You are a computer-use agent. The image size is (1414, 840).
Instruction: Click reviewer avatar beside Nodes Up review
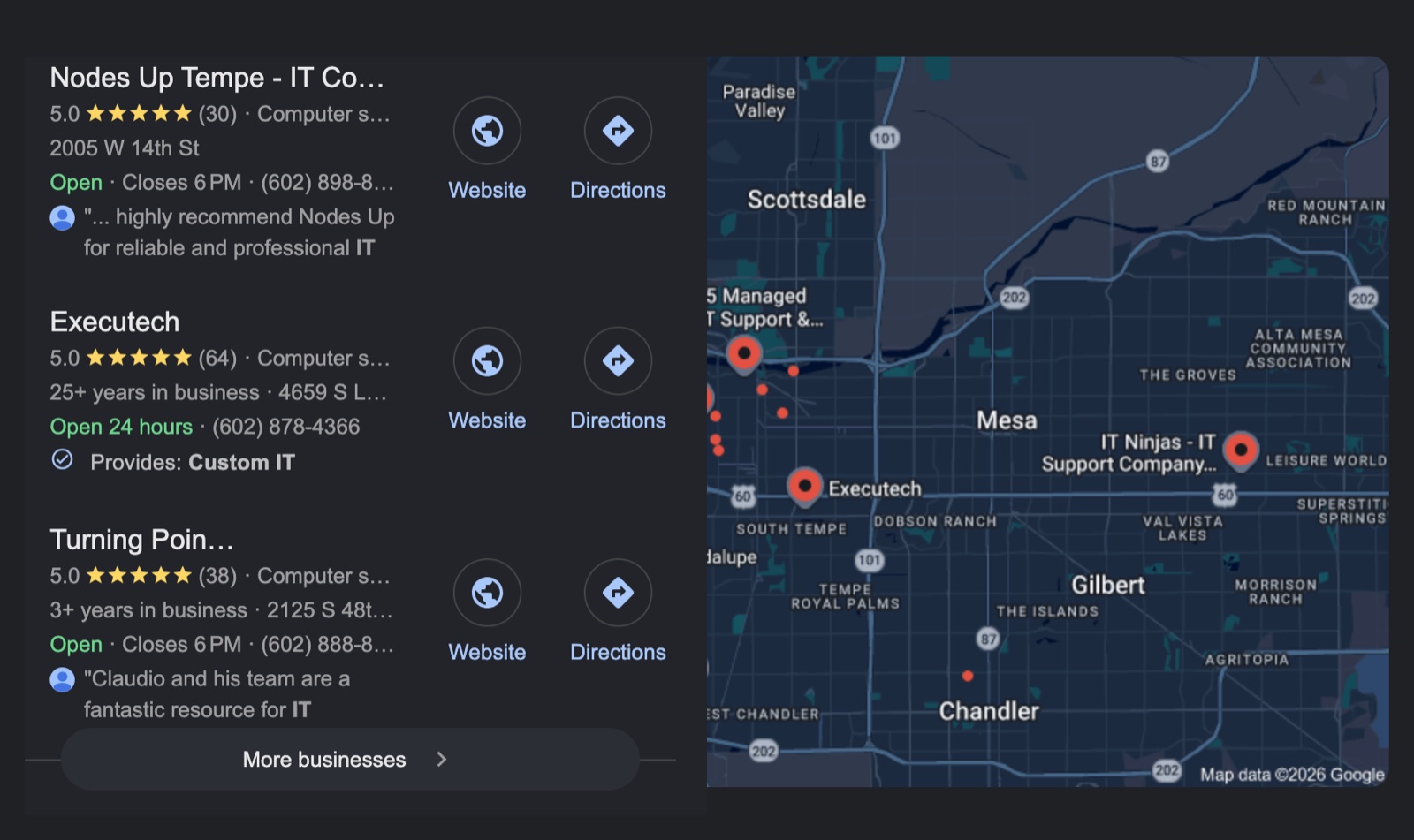(62, 217)
